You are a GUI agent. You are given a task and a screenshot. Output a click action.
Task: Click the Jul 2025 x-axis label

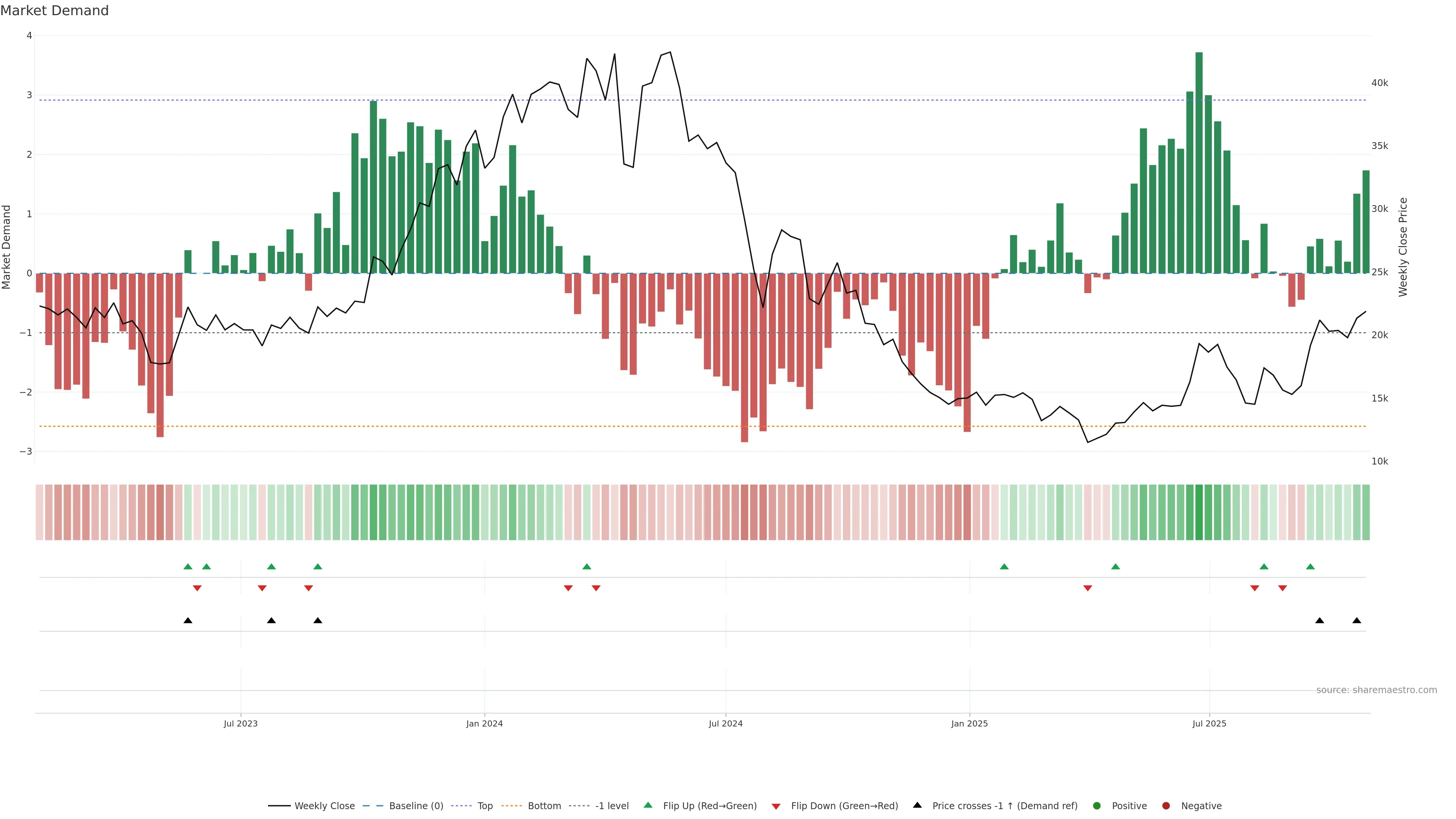[x=1209, y=723]
